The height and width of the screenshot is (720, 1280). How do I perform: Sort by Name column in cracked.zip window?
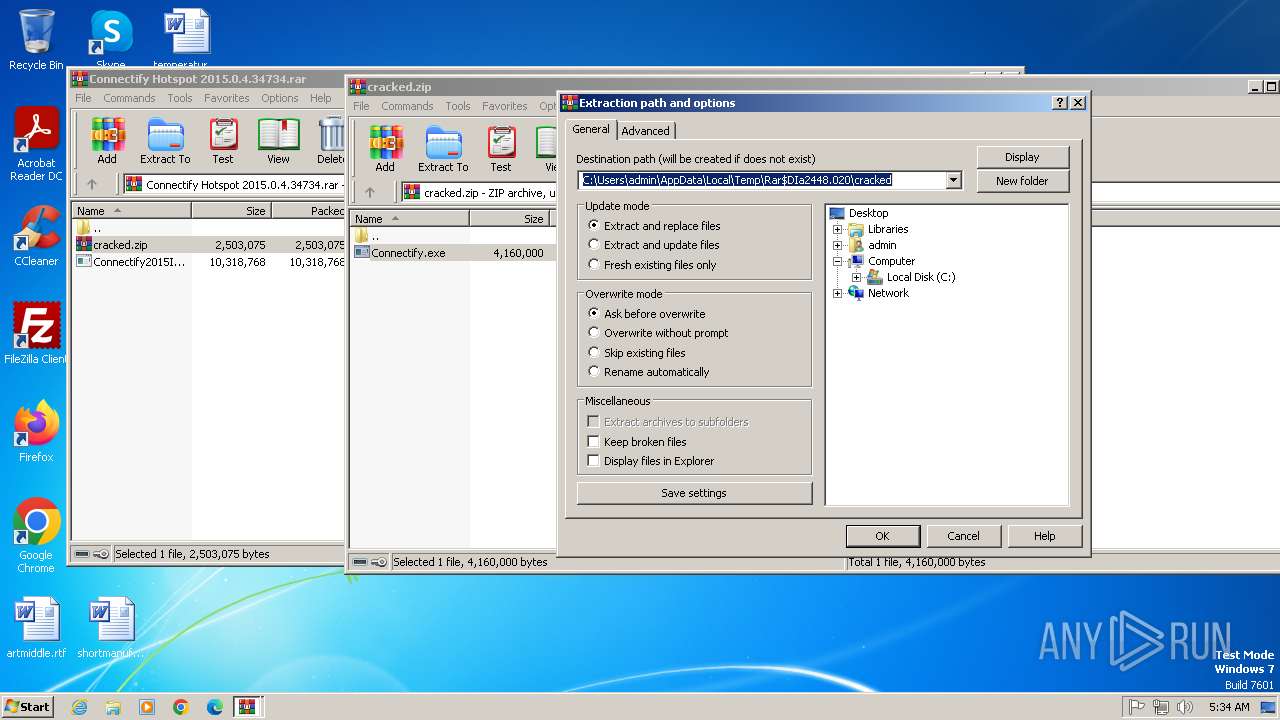click(410, 219)
